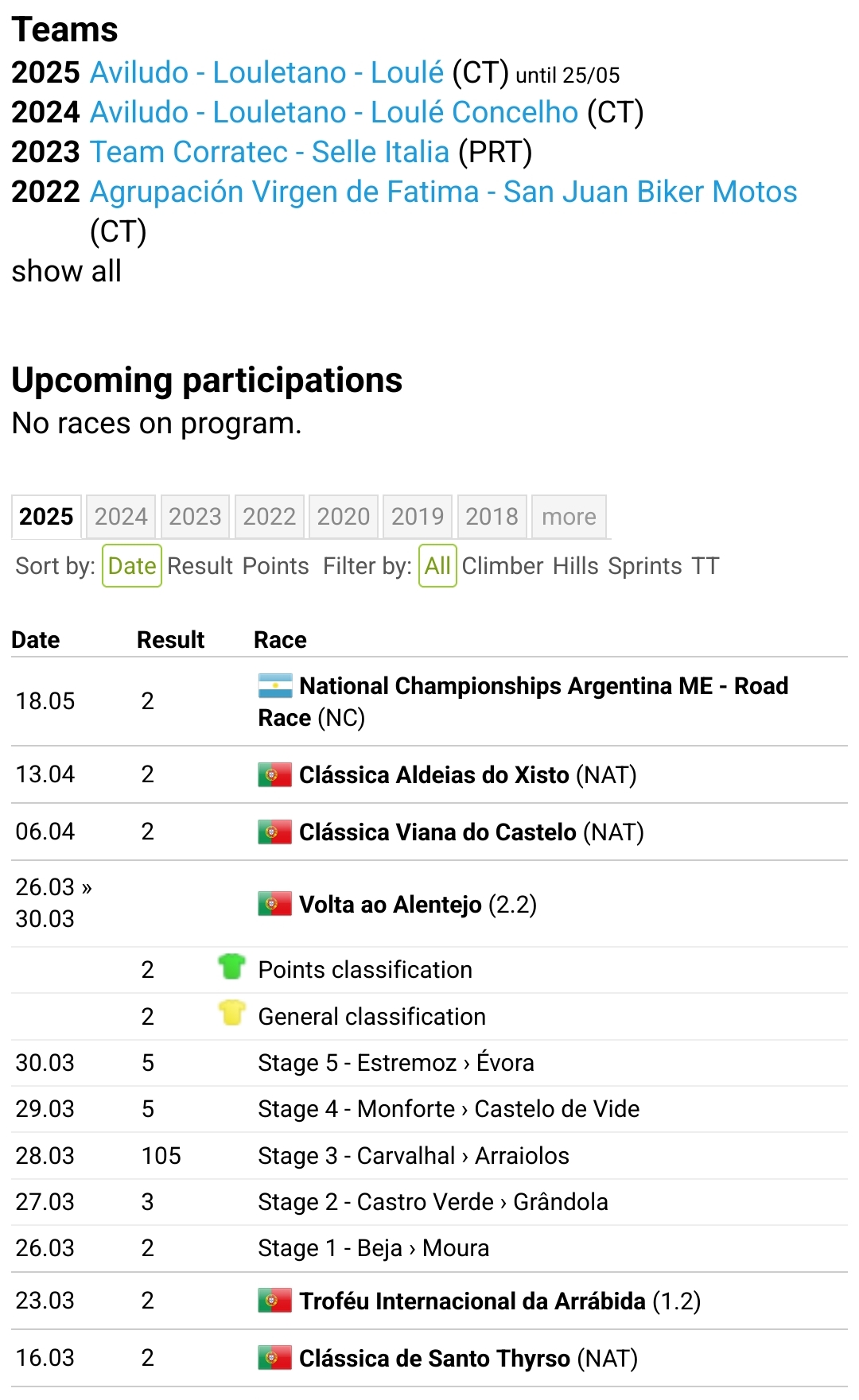Click the green points classification jersey icon

click(x=231, y=968)
